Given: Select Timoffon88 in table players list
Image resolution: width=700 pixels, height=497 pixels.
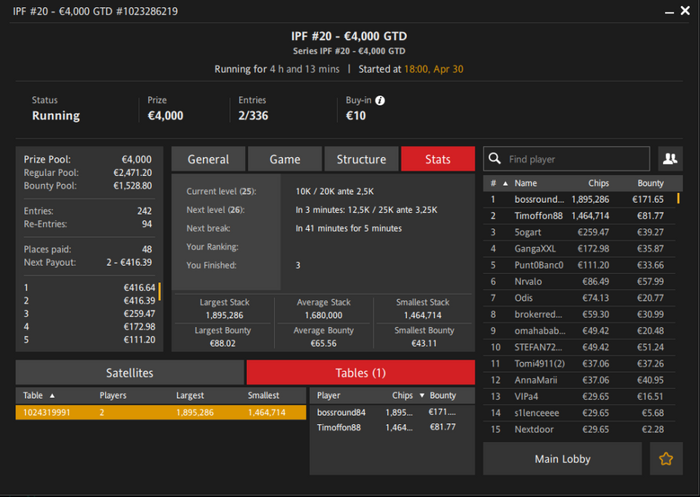Looking at the screenshot, I should [x=392, y=427].
